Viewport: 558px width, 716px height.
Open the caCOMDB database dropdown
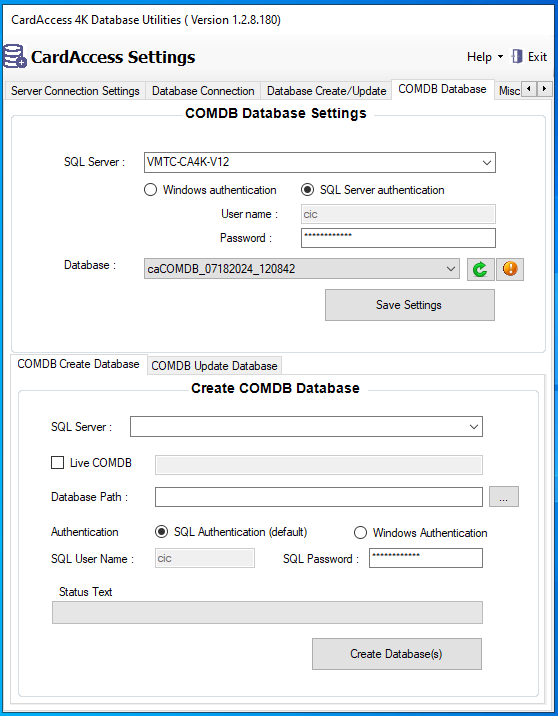[x=451, y=269]
